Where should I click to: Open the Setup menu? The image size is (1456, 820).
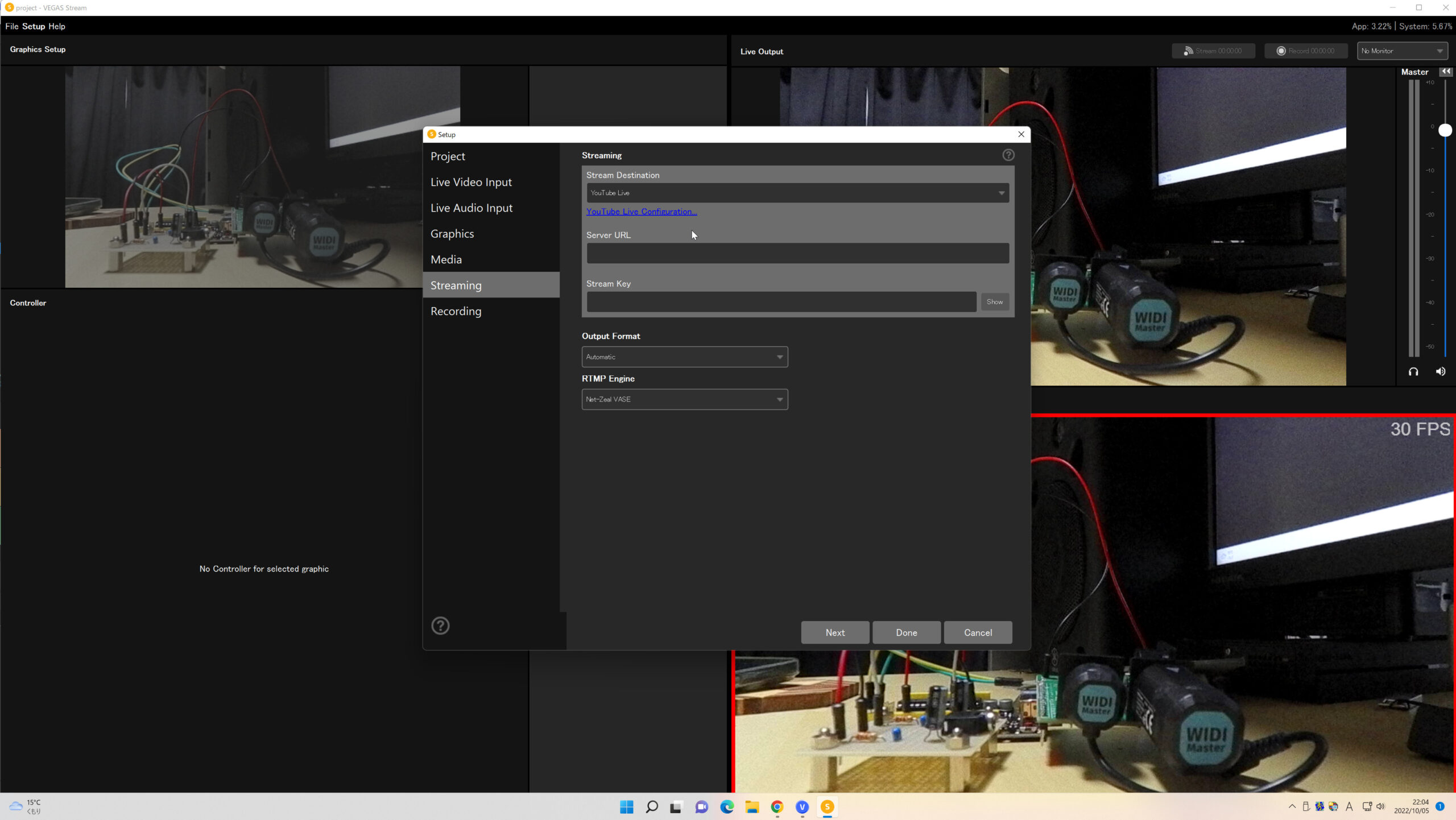point(33,26)
